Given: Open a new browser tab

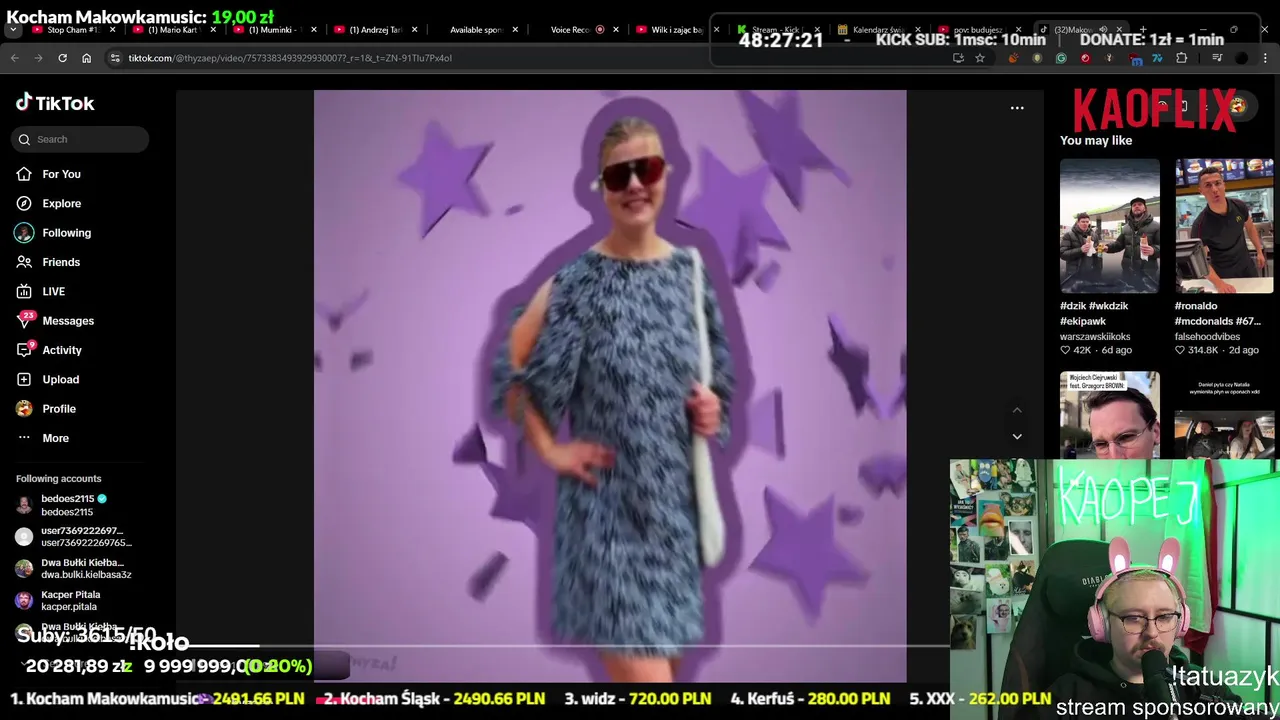Looking at the screenshot, I should pyautogui.click(x=1143, y=30).
